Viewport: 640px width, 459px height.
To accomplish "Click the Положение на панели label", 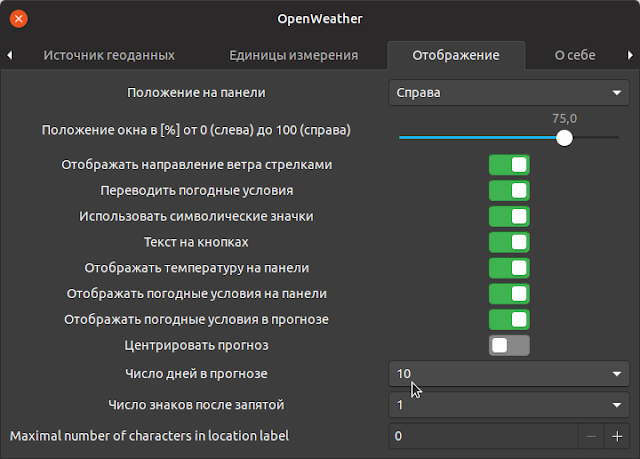I will click(196, 93).
